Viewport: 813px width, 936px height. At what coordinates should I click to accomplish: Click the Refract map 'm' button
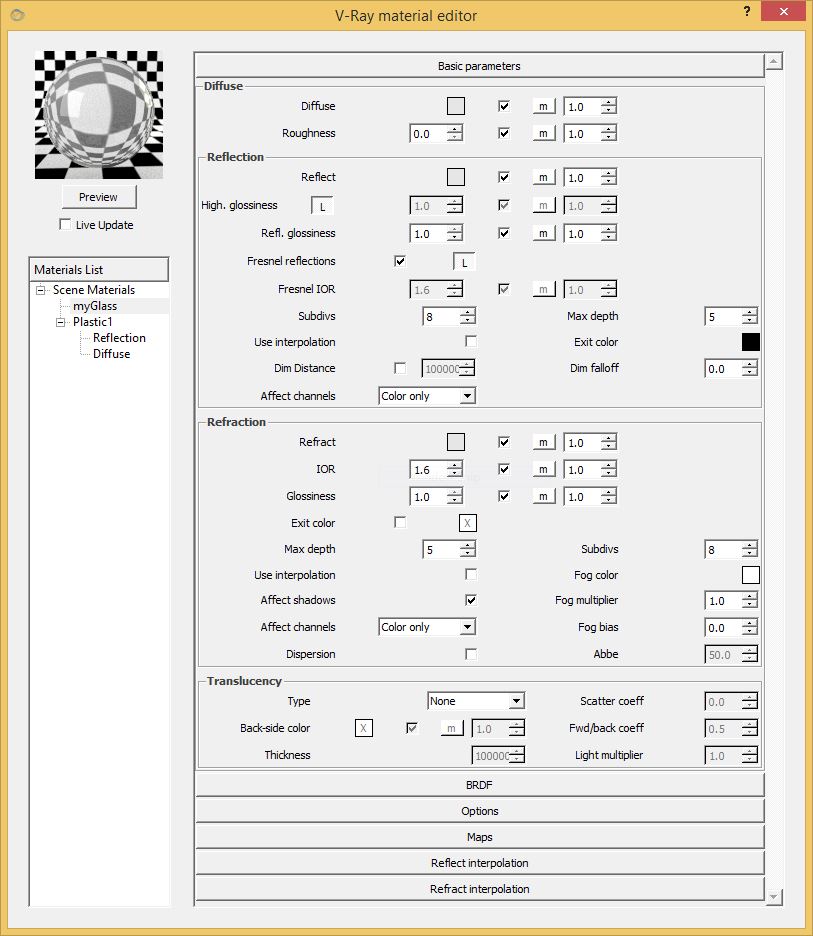point(544,442)
